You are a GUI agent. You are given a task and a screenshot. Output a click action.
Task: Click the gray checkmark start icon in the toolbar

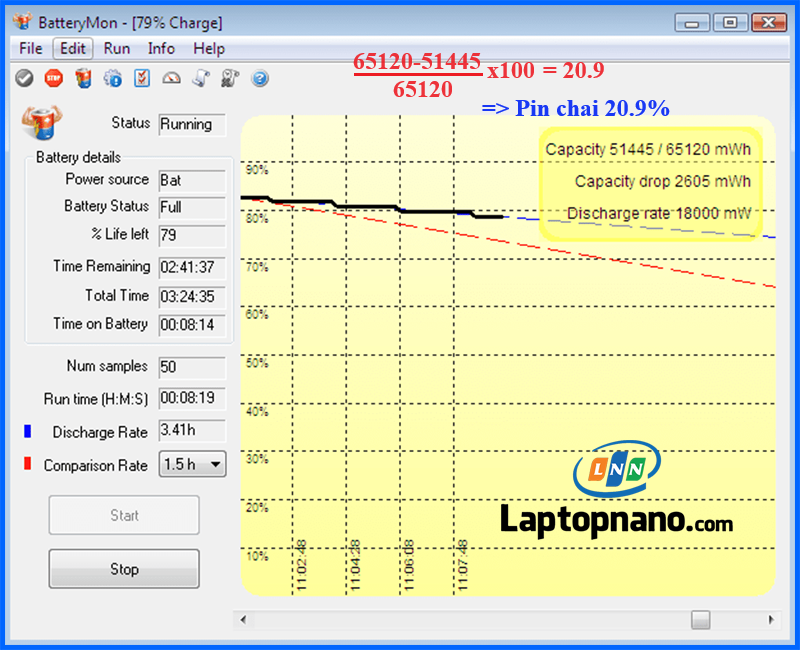(25, 78)
